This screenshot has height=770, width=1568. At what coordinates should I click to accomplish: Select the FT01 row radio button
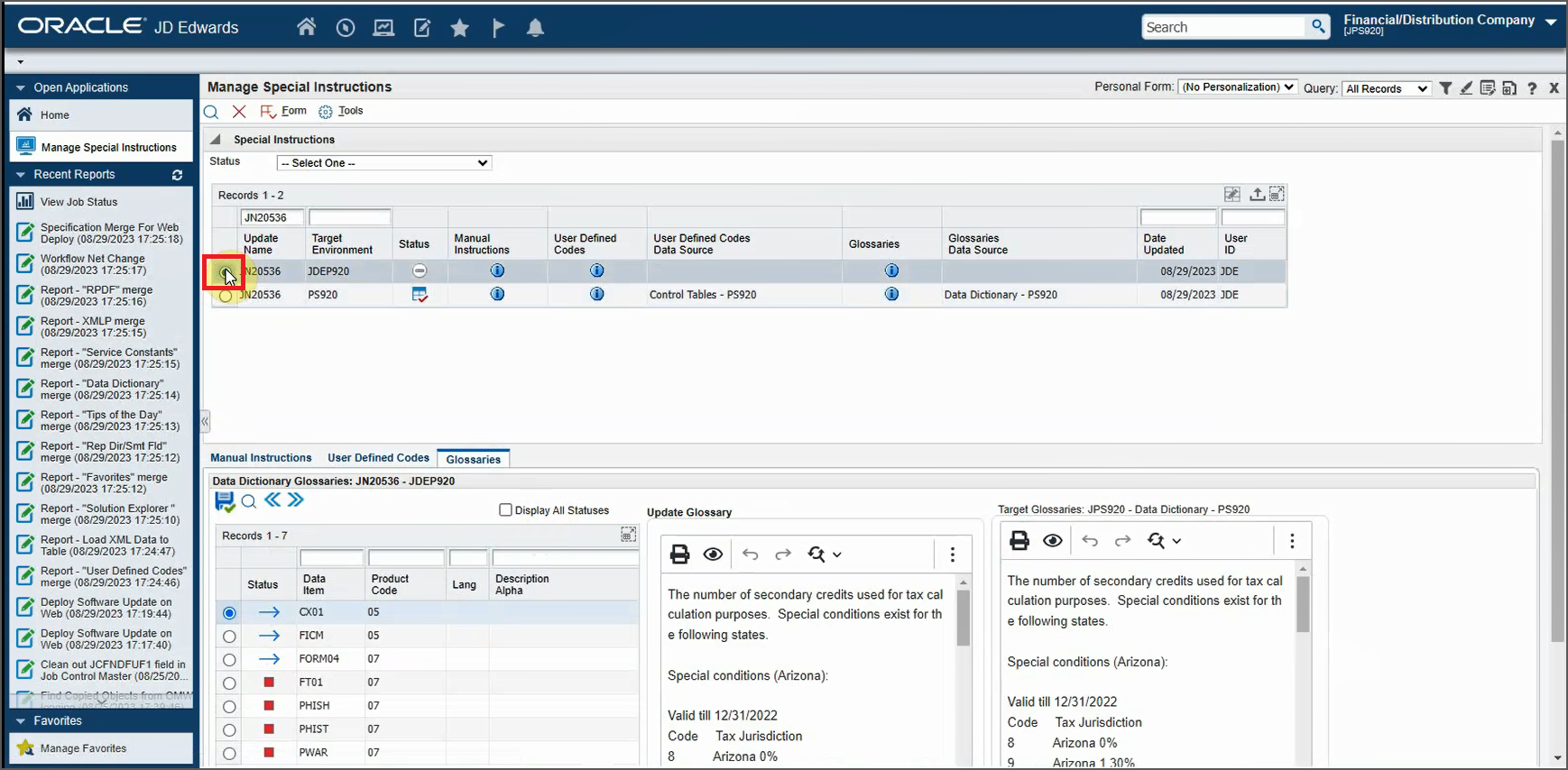[229, 683]
